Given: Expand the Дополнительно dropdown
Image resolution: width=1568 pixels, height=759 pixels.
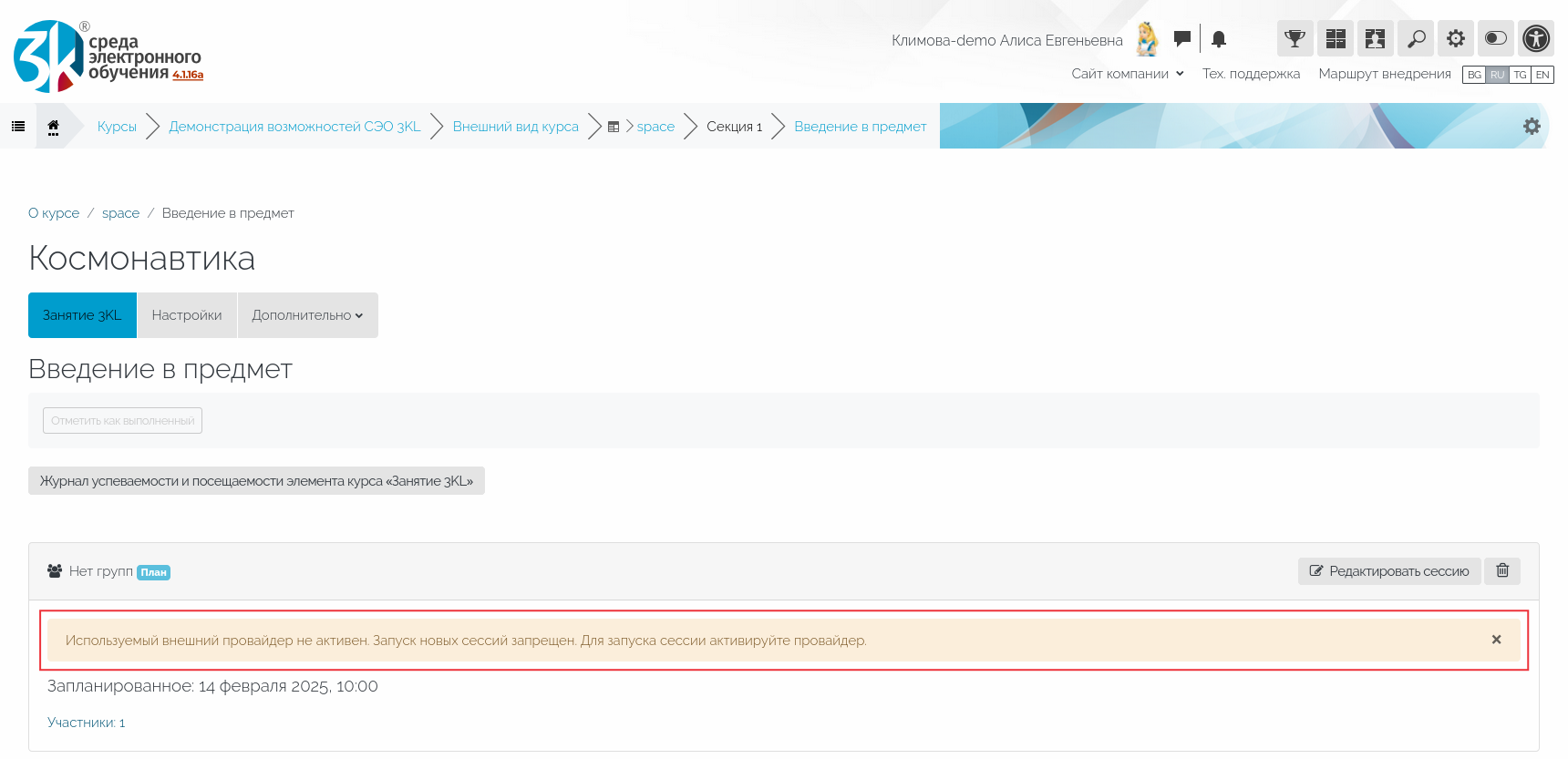Looking at the screenshot, I should (307, 315).
